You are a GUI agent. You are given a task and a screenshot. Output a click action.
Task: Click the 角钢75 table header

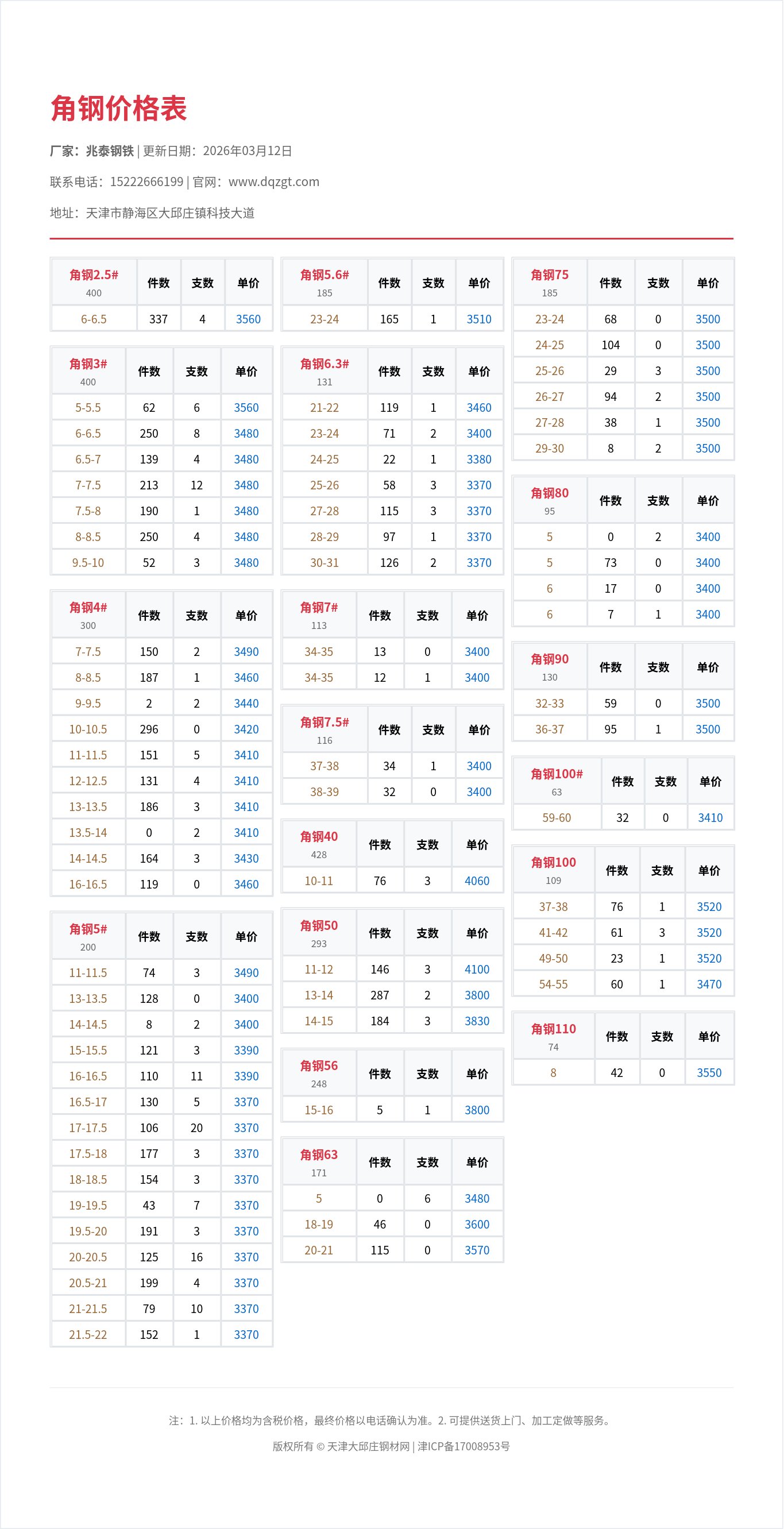pyautogui.click(x=550, y=283)
